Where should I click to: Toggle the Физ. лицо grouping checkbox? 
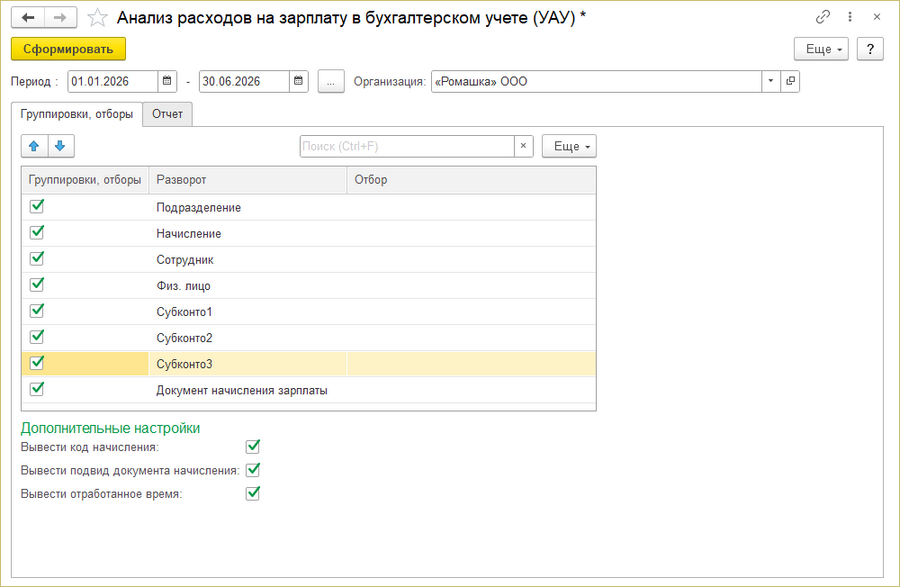click(37, 284)
